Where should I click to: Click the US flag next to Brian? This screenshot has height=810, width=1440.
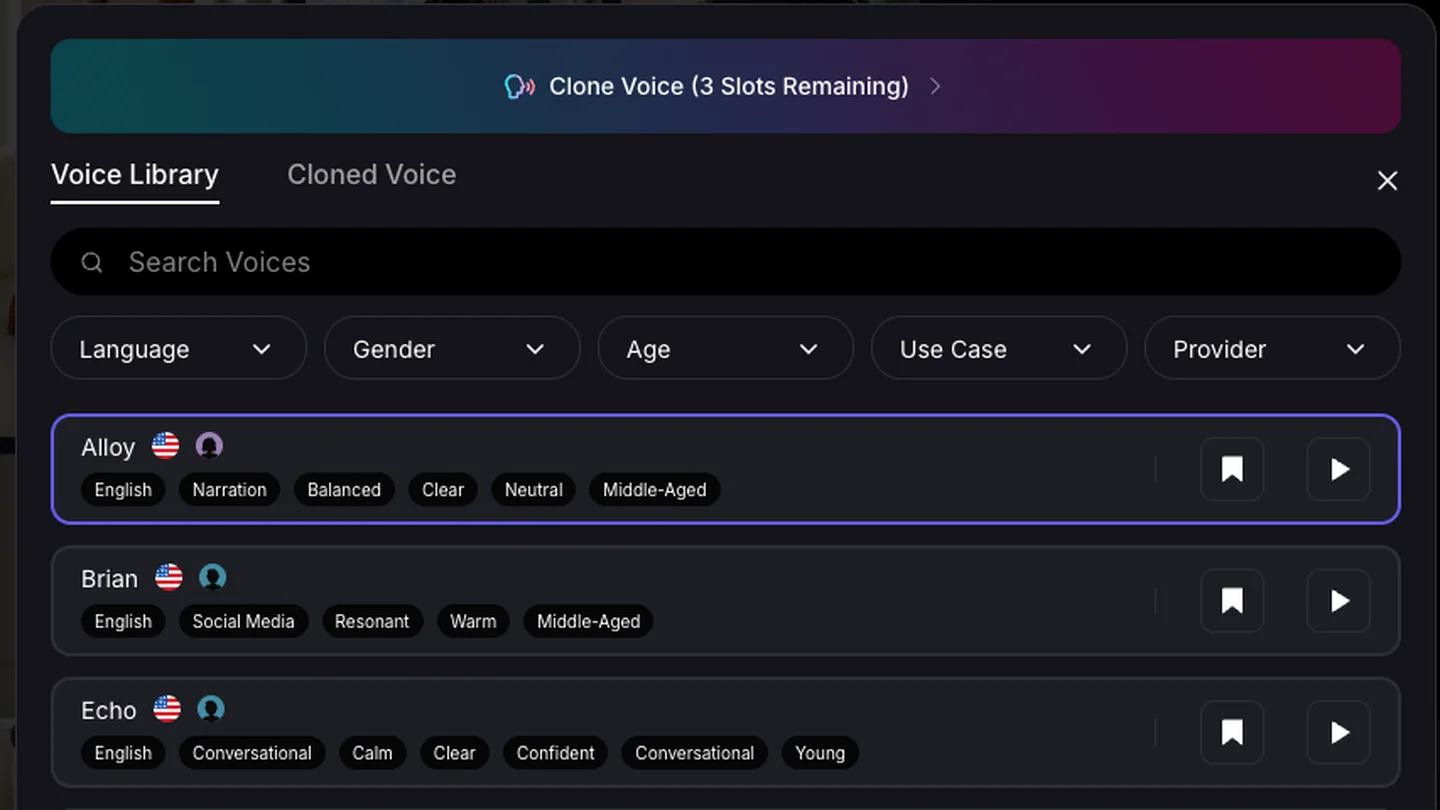pos(169,577)
